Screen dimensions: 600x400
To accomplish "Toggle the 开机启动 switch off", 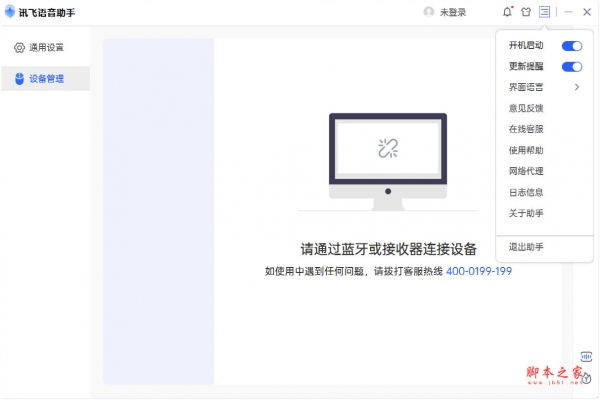I will click(572, 46).
